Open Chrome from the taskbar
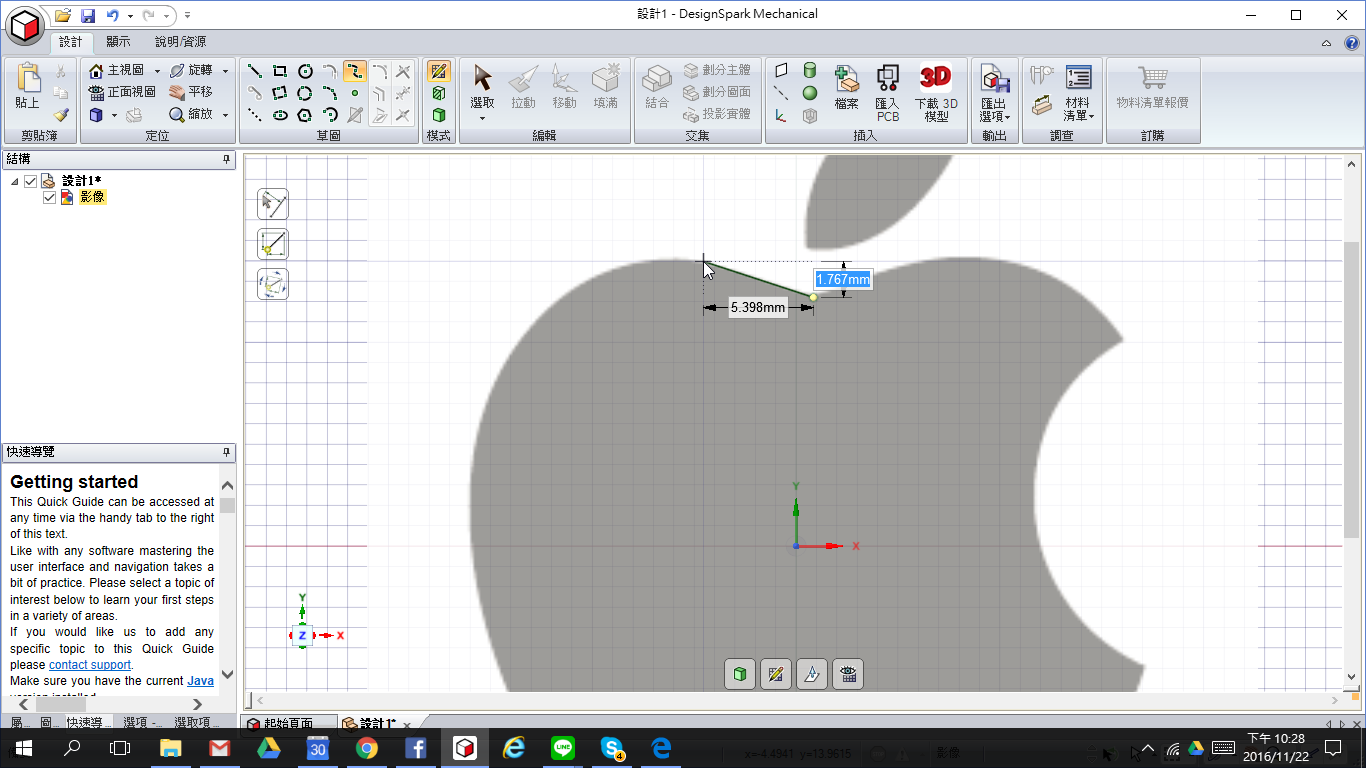Viewport: 1366px width, 768px height. pos(366,747)
